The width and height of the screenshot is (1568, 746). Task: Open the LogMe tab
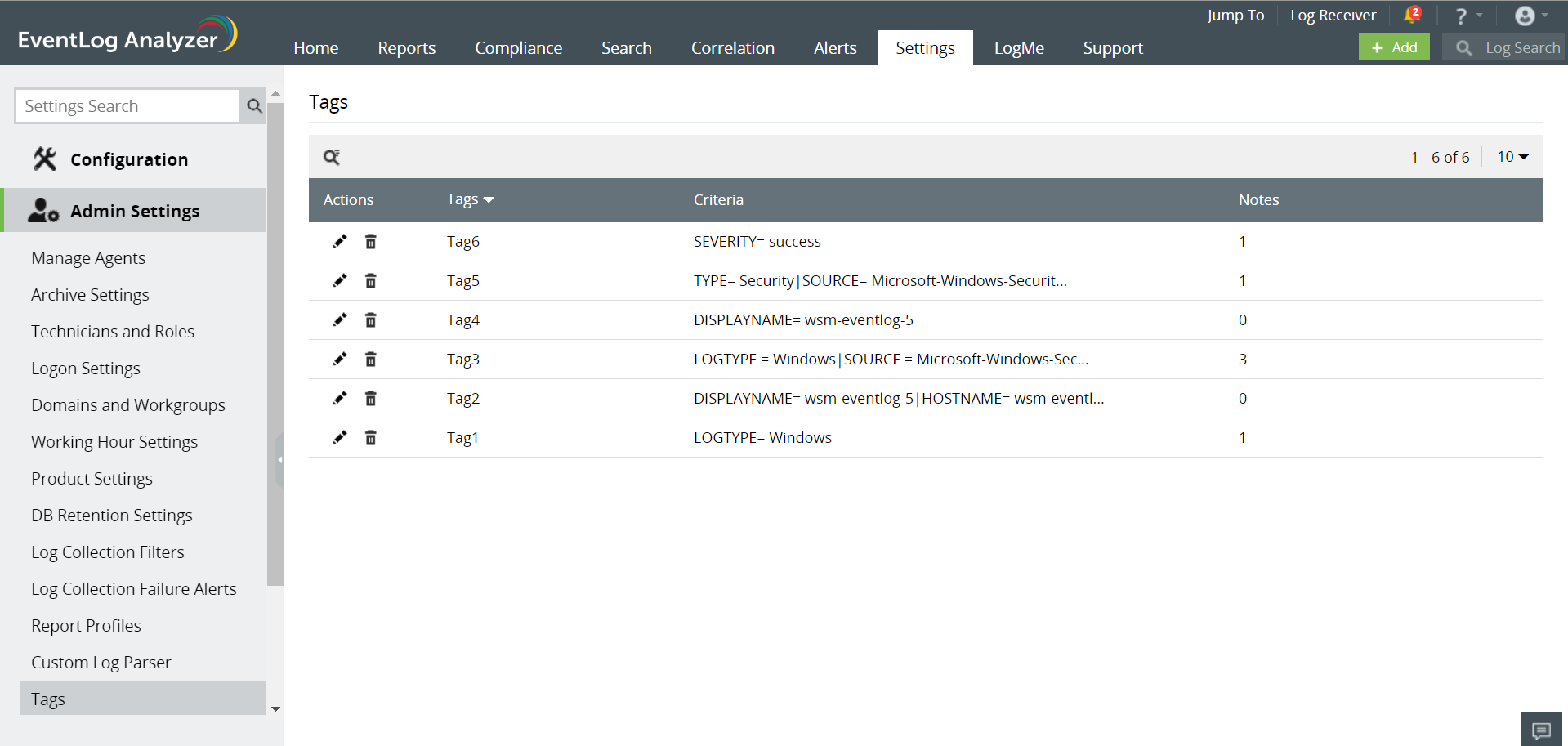coord(1019,48)
